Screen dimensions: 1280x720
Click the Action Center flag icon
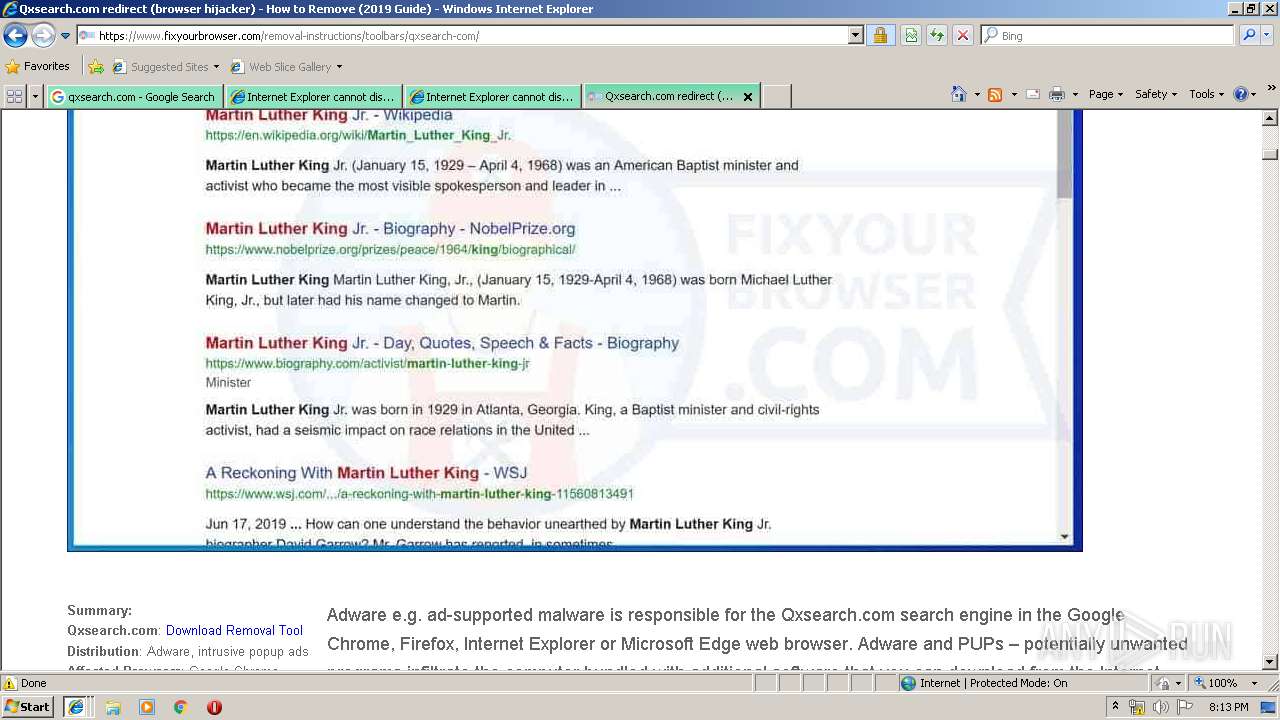(1185, 707)
